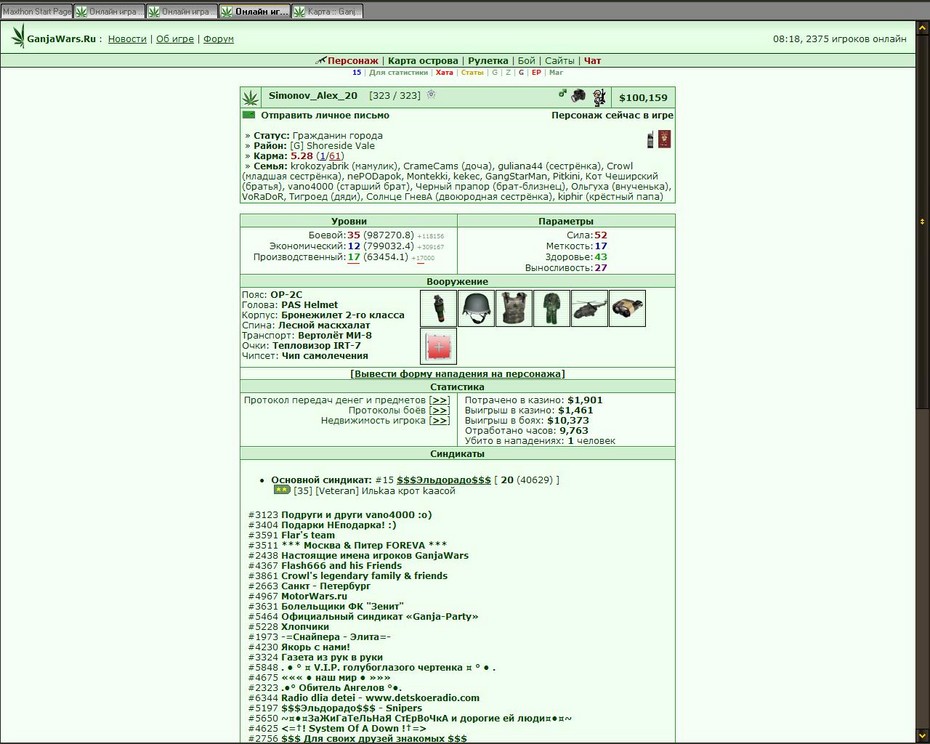Click the Об игре link
This screenshot has width=930, height=744.
(175, 39)
